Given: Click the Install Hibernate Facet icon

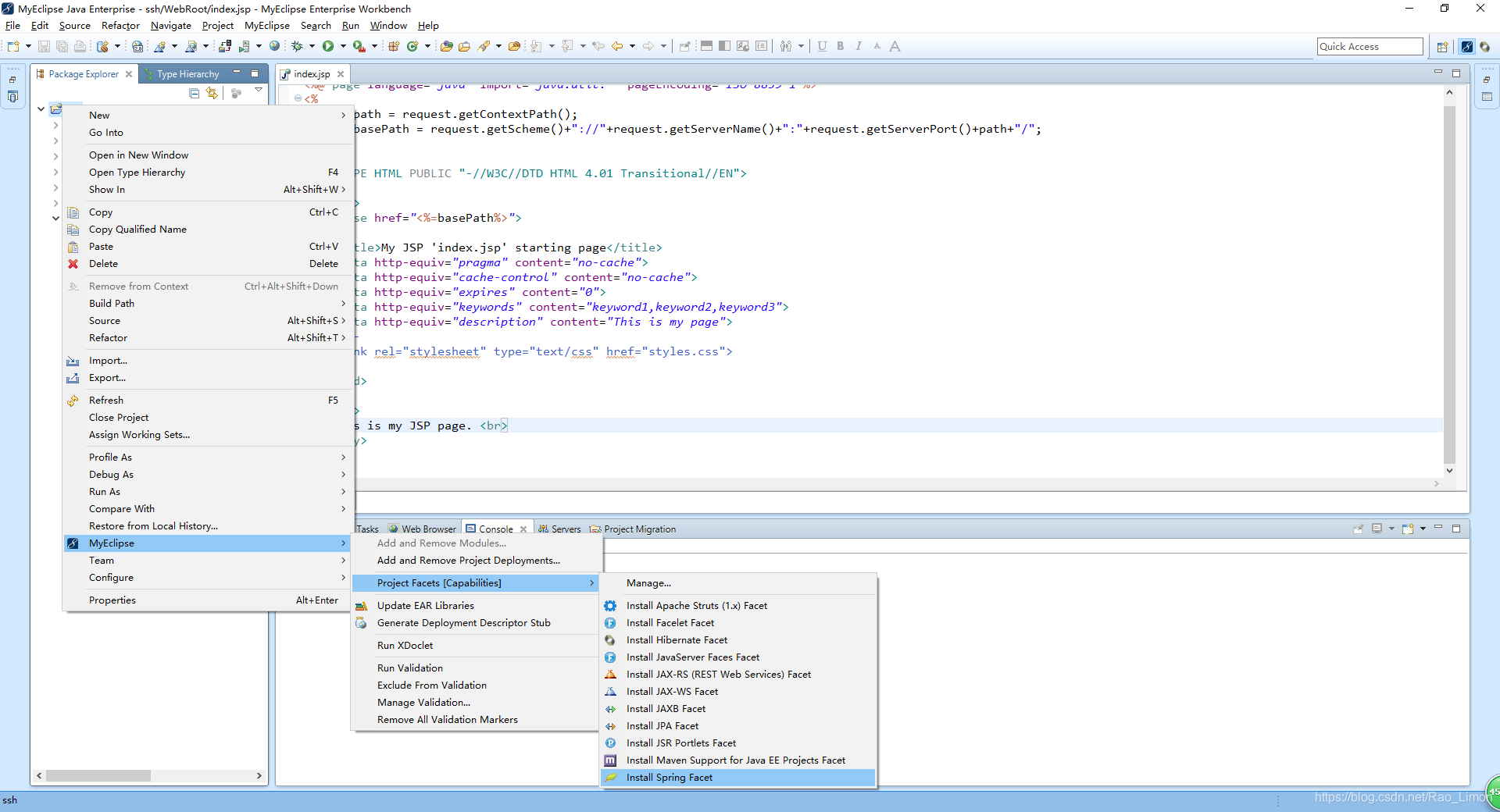Looking at the screenshot, I should coord(610,639).
